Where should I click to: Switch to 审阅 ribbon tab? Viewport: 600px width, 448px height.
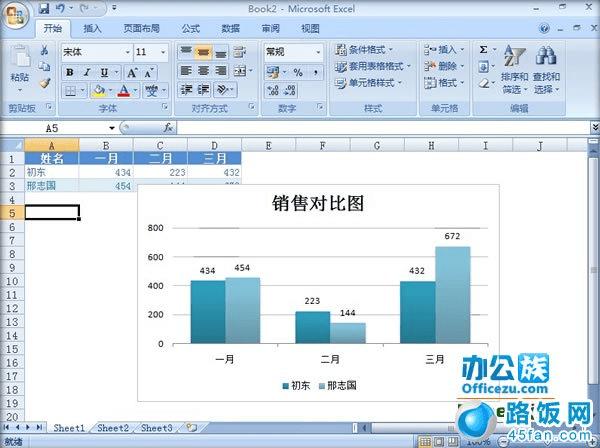click(x=271, y=28)
